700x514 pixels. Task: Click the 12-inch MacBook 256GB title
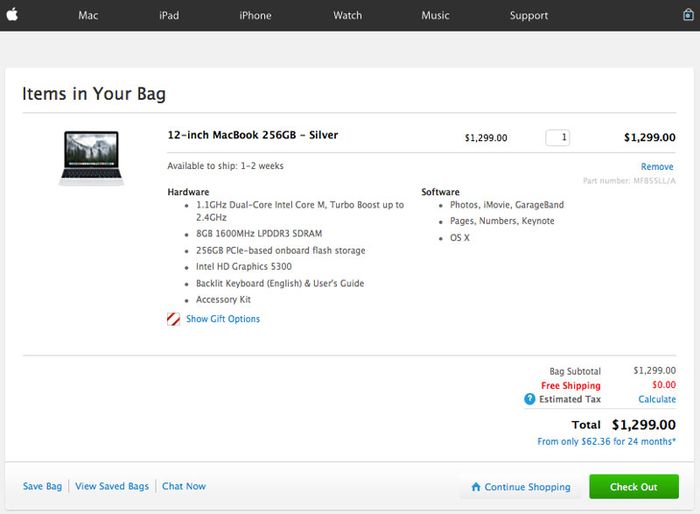pos(253,135)
